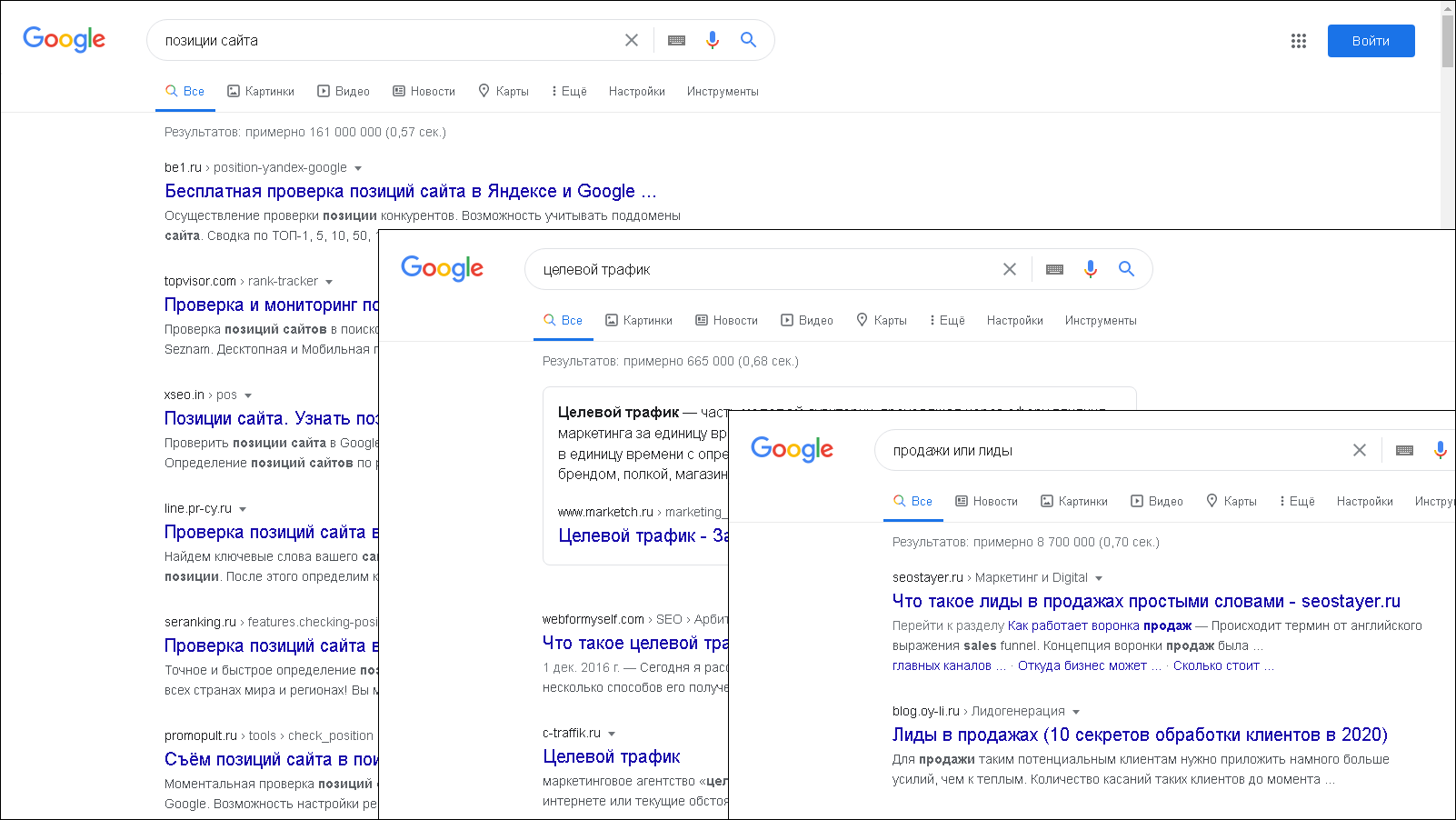Image resolution: width=1456 pixels, height=820 pixels.
Task: Open the xseo.in 'Позиции сайта. Узнать' result
Action: click(x=271, y=418)
